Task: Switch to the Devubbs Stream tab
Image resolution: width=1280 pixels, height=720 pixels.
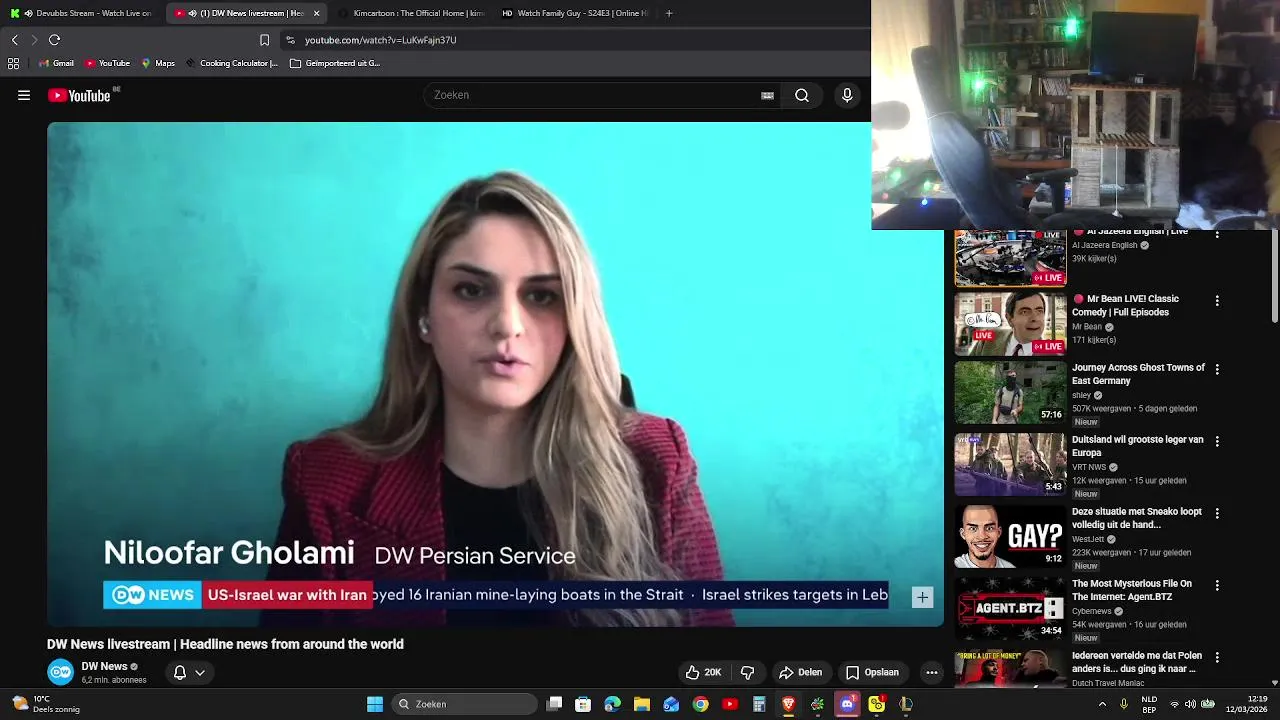Action: 81,13
